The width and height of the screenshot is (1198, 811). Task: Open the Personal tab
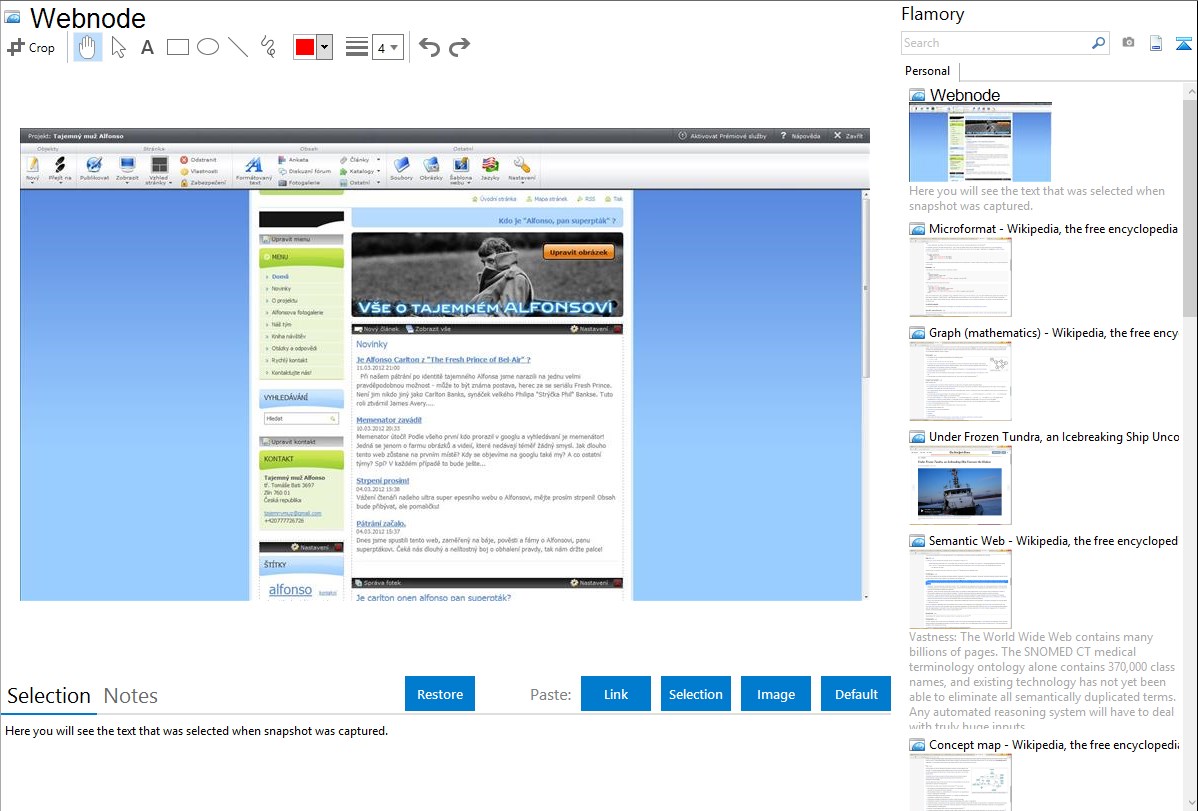(927, 71)
